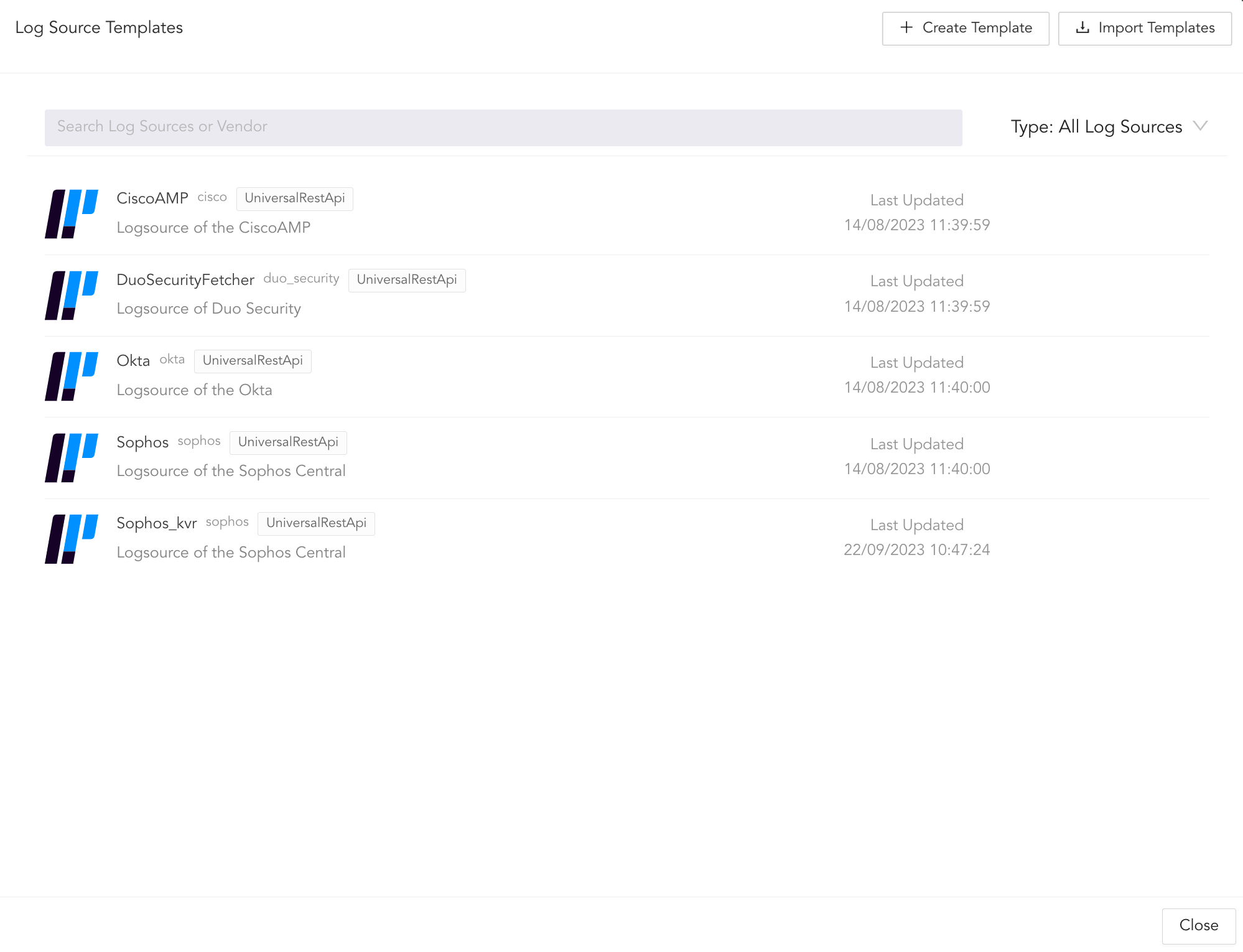The height and width of the screenshot is (952, 1243).
Task: Select the UniversalRestApi badge on DuoSecurityFetcher
Action: tap(407, 280)
